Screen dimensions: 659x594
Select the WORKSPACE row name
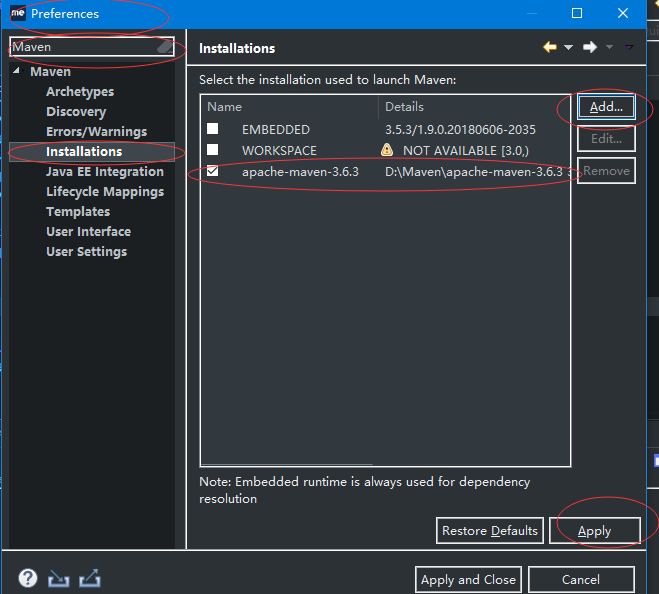click(279, 150)
